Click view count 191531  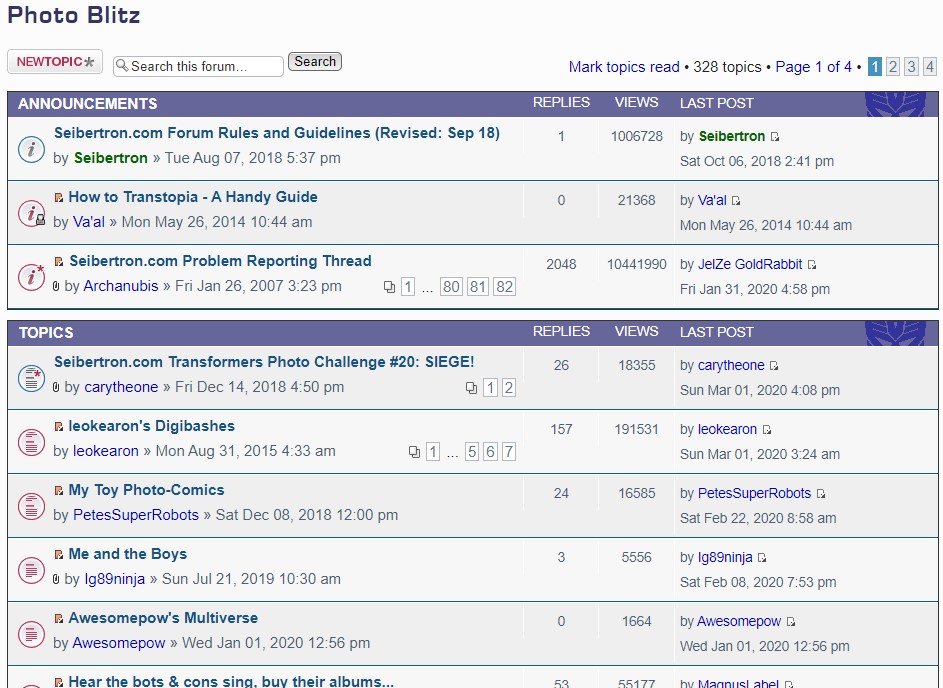pyautogui.click(x=636, y=429)
